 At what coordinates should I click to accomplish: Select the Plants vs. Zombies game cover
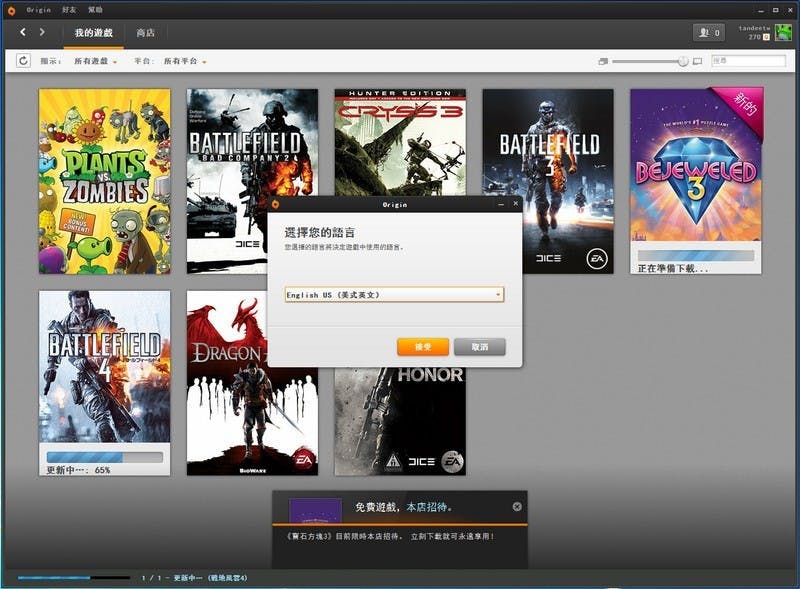click(104, 181)
